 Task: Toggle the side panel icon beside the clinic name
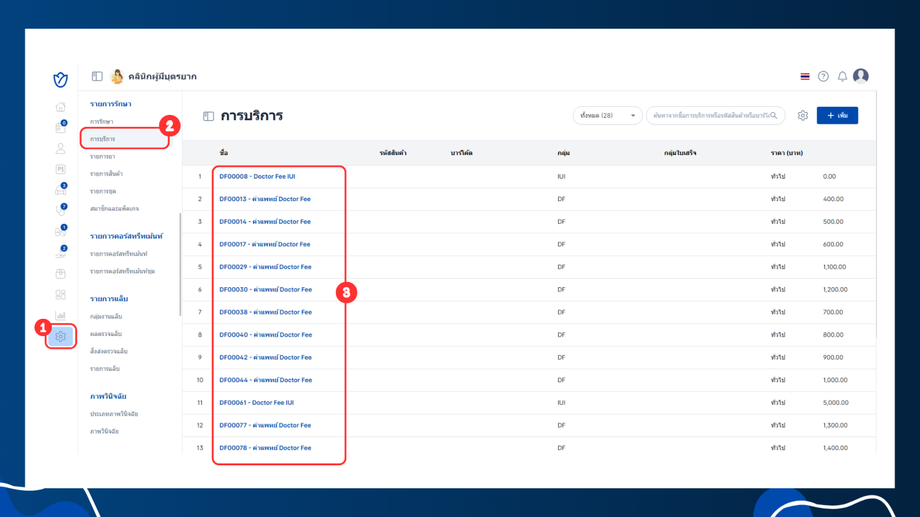pos(97,76)
